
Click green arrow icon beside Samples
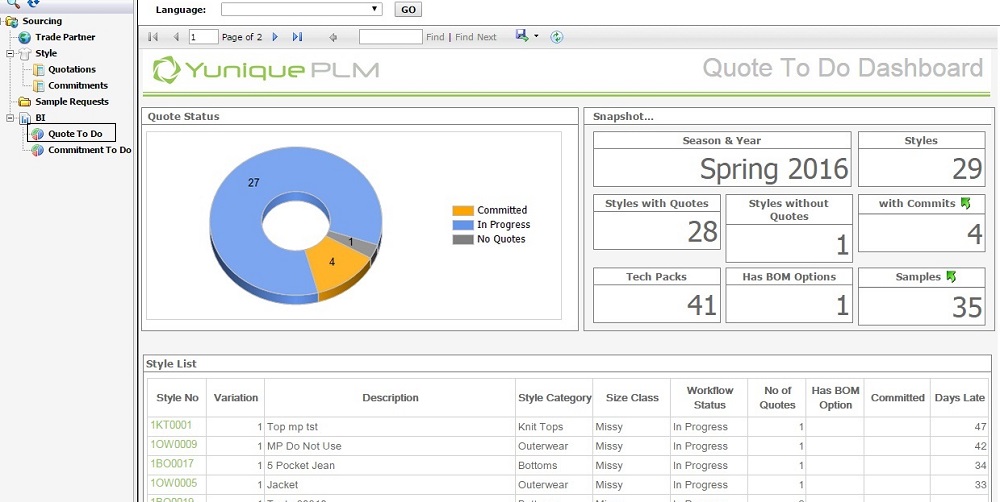point(951,276)
